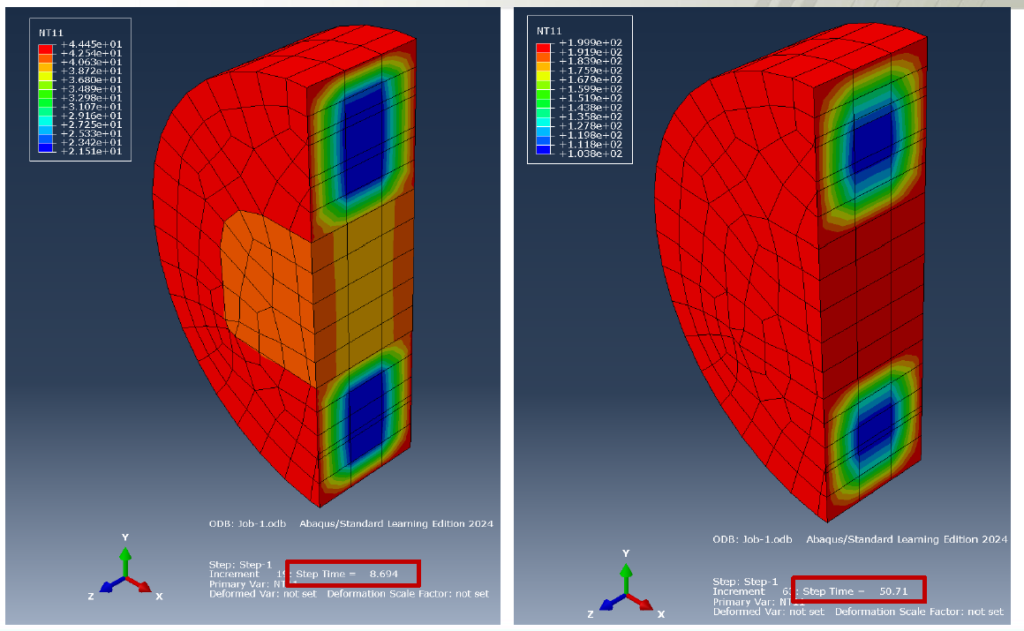Image resolution: width=1024 pixels, height=631 pixels.
Task: Select legend value +1.999e+02
Action: (590, 42)
